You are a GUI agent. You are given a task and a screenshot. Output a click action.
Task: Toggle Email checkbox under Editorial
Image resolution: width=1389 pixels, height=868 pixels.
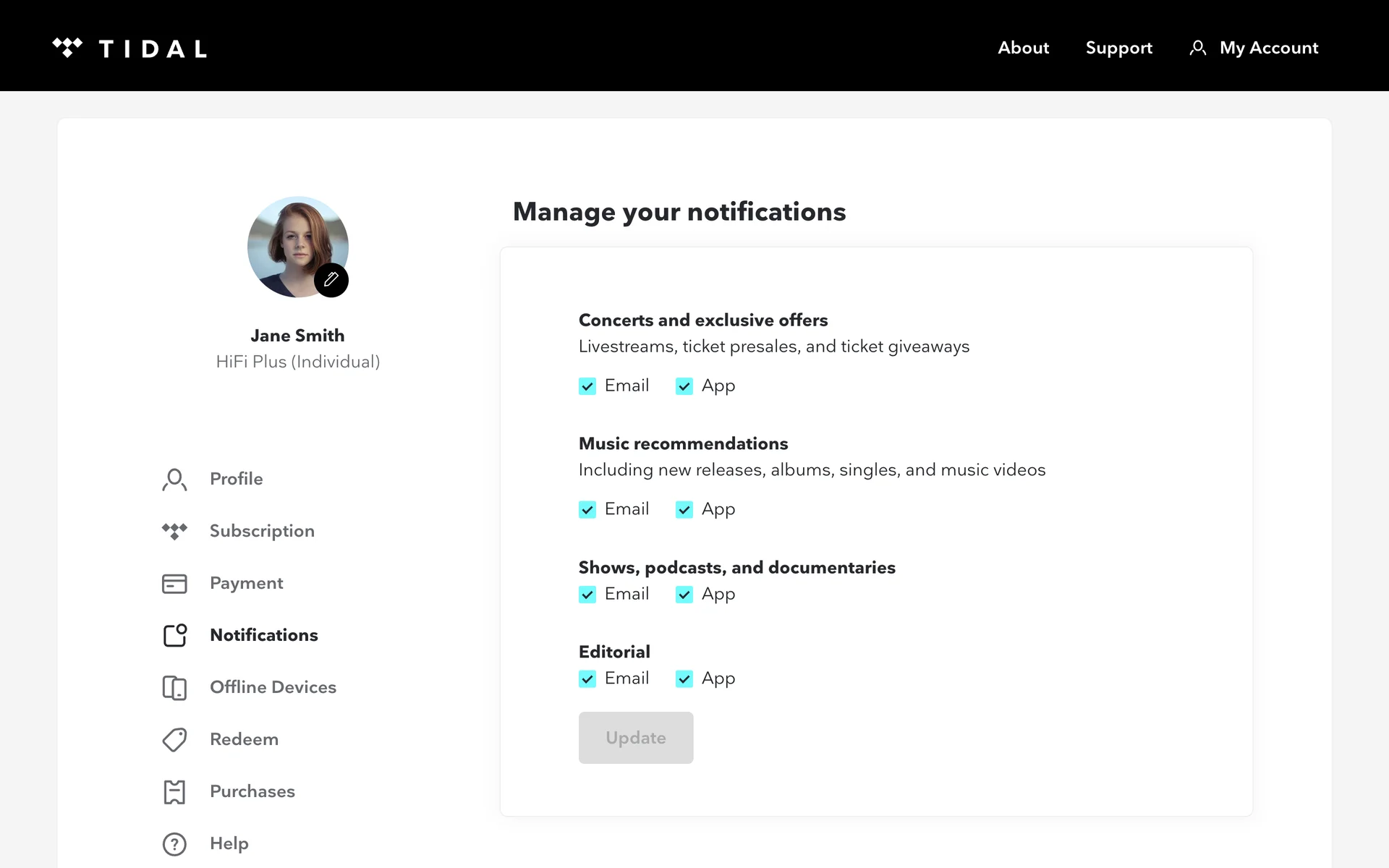pos(587,679)
